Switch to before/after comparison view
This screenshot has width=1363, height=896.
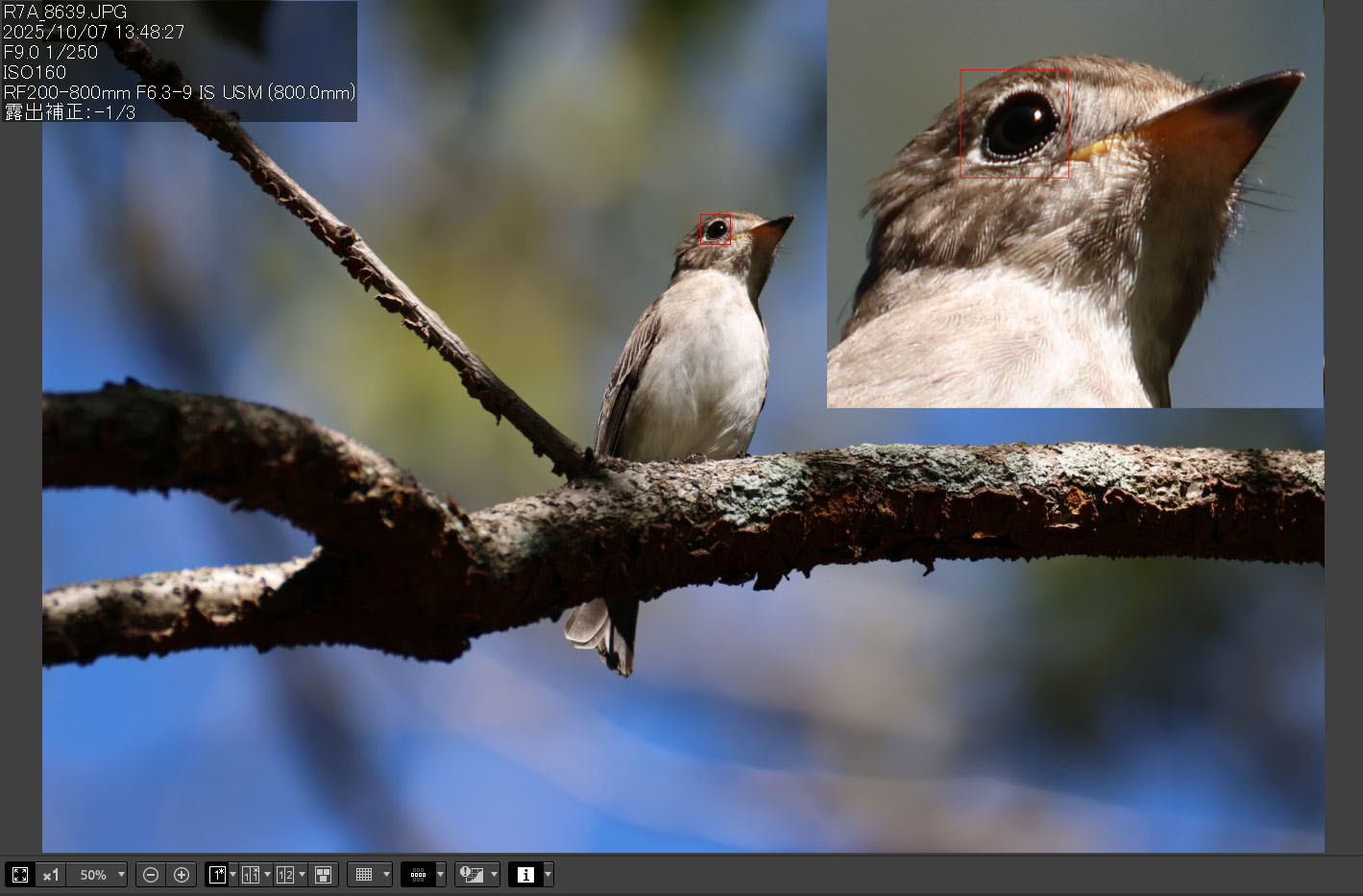(x=250, y=875)
